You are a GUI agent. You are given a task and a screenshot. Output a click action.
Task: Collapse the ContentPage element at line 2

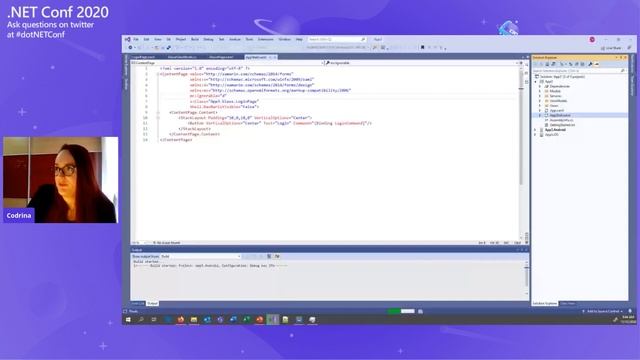pos(158,74)
